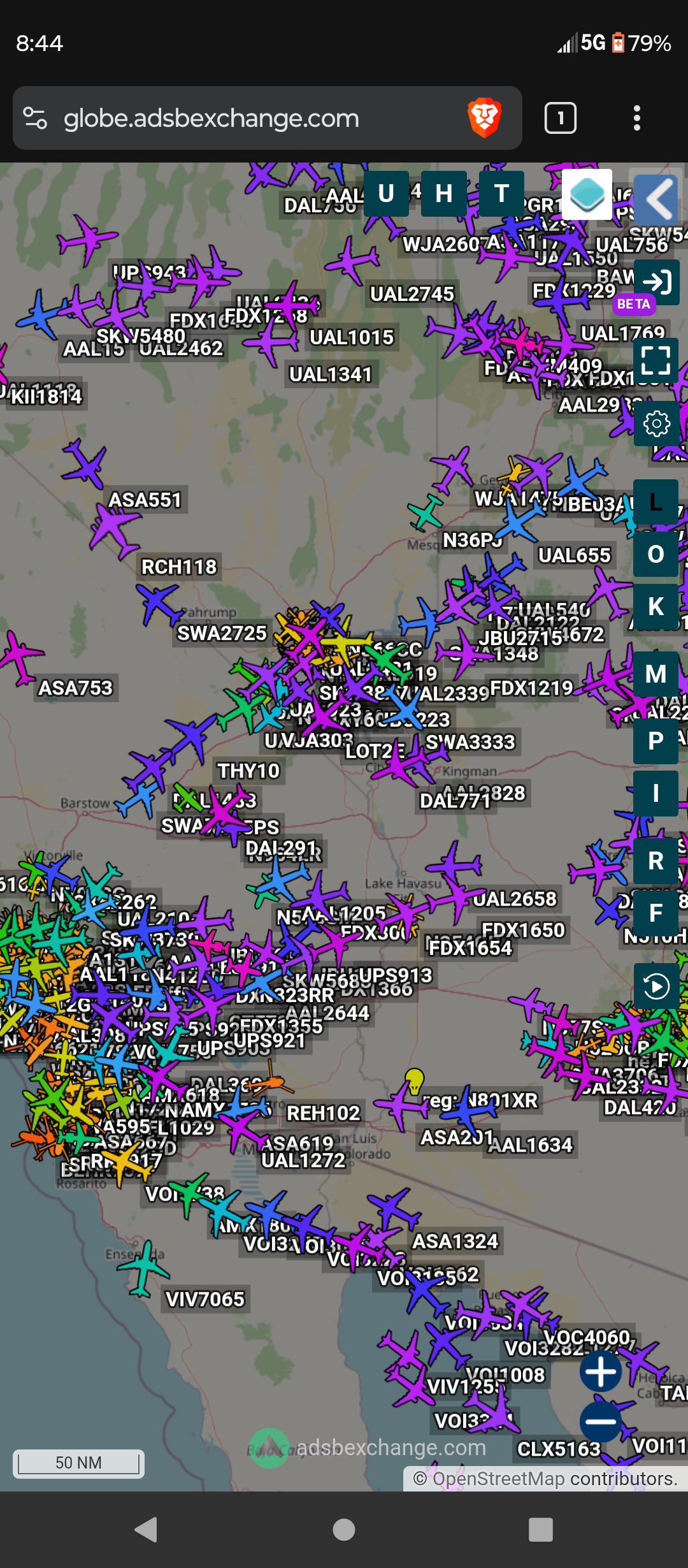Screen dimensions: 688x1568
Task: Select aircraft label VIV7065
Action: pyautogui.click(x=205, y=1299)
